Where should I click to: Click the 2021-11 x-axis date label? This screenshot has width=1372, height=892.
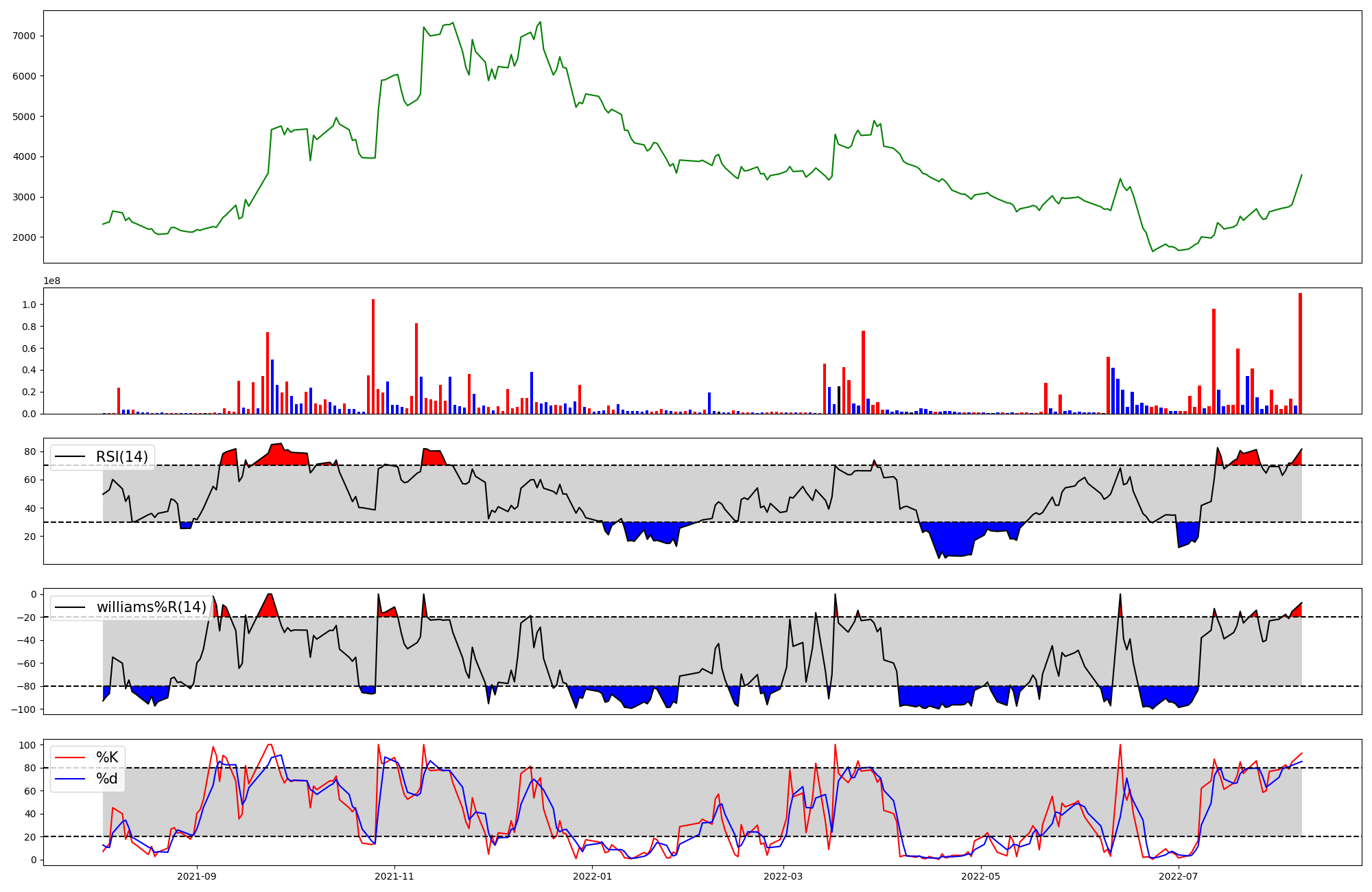tap(394, 876)
